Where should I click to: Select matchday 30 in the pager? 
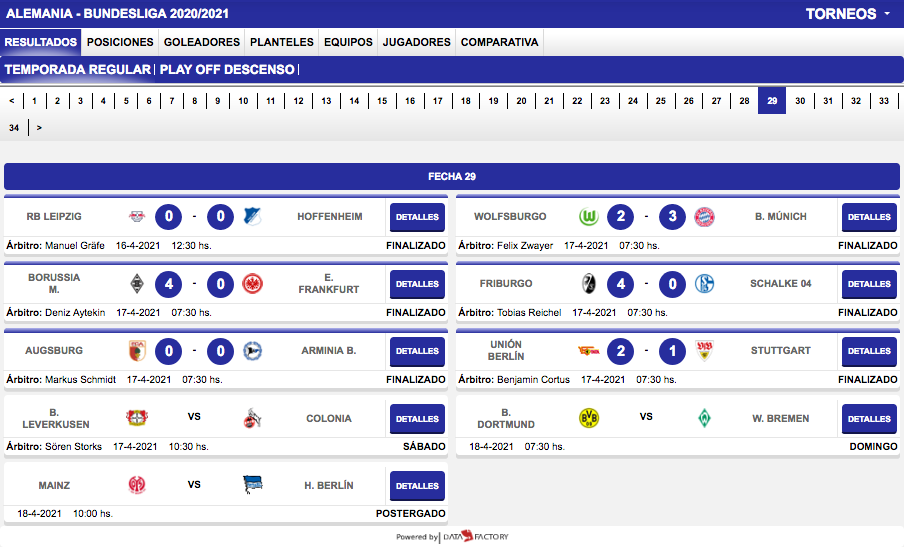(x=800, y=101)
